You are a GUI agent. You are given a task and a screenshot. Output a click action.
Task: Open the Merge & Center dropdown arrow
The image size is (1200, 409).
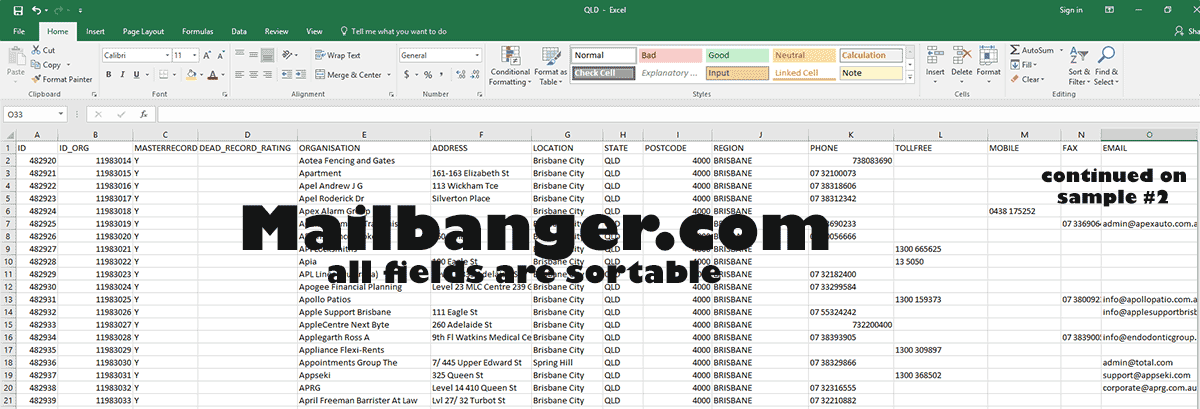tap(388, 75)
